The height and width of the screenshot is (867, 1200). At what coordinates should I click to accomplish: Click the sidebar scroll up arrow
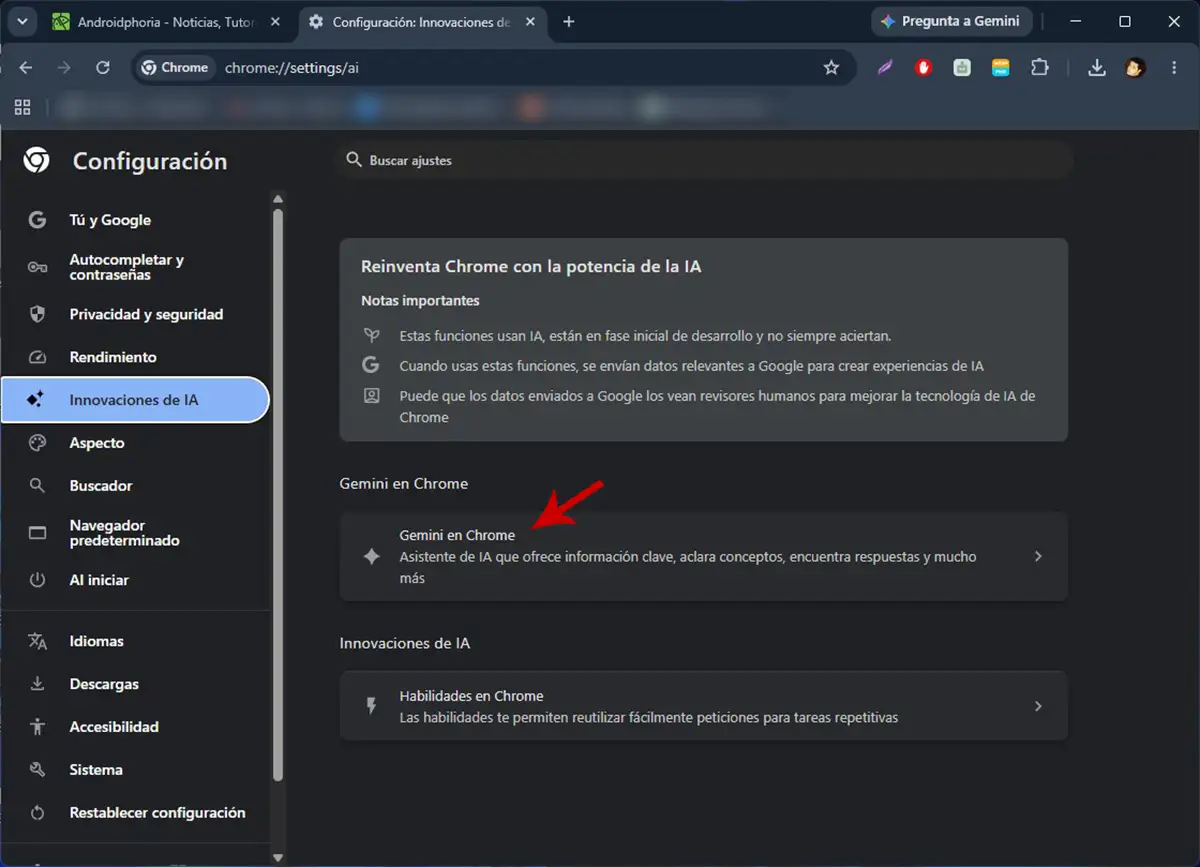pos(278,198)
